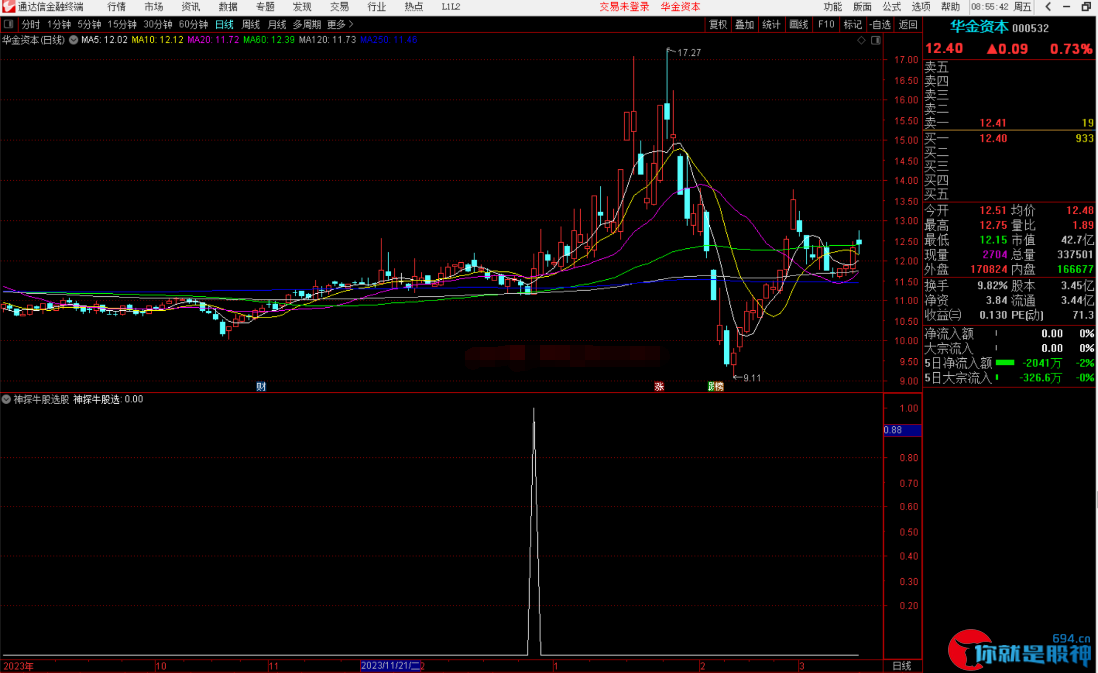Click the red 华金资本 title link

[x=681, y=6]
